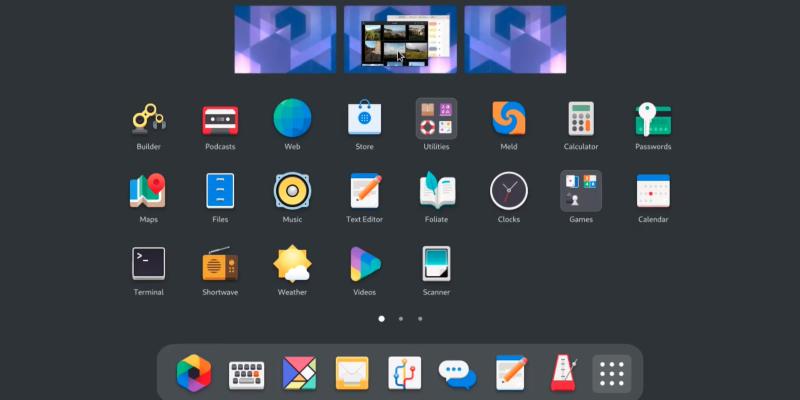Expand the Utilities app folder
800x400 pixels.
tap(436, 119)
